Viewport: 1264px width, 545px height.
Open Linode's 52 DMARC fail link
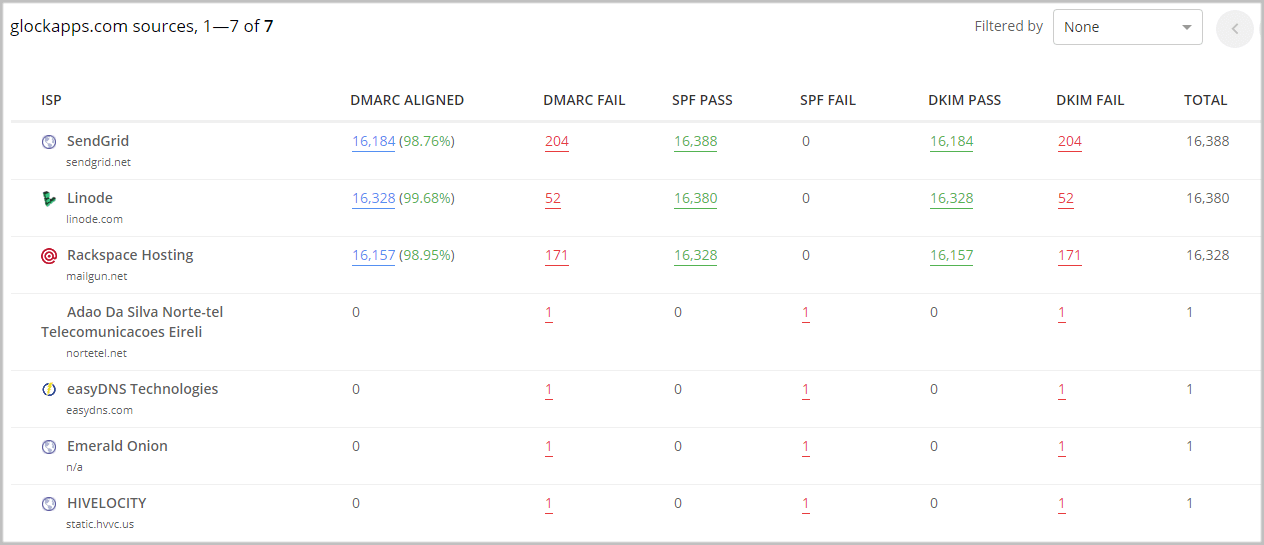click(553, 198)
